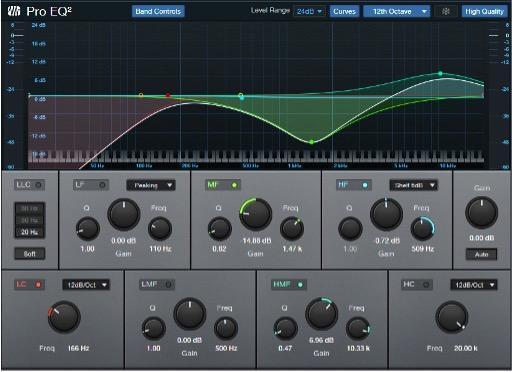Open the 12th Octave spectrum dropdown

point(397,12)
